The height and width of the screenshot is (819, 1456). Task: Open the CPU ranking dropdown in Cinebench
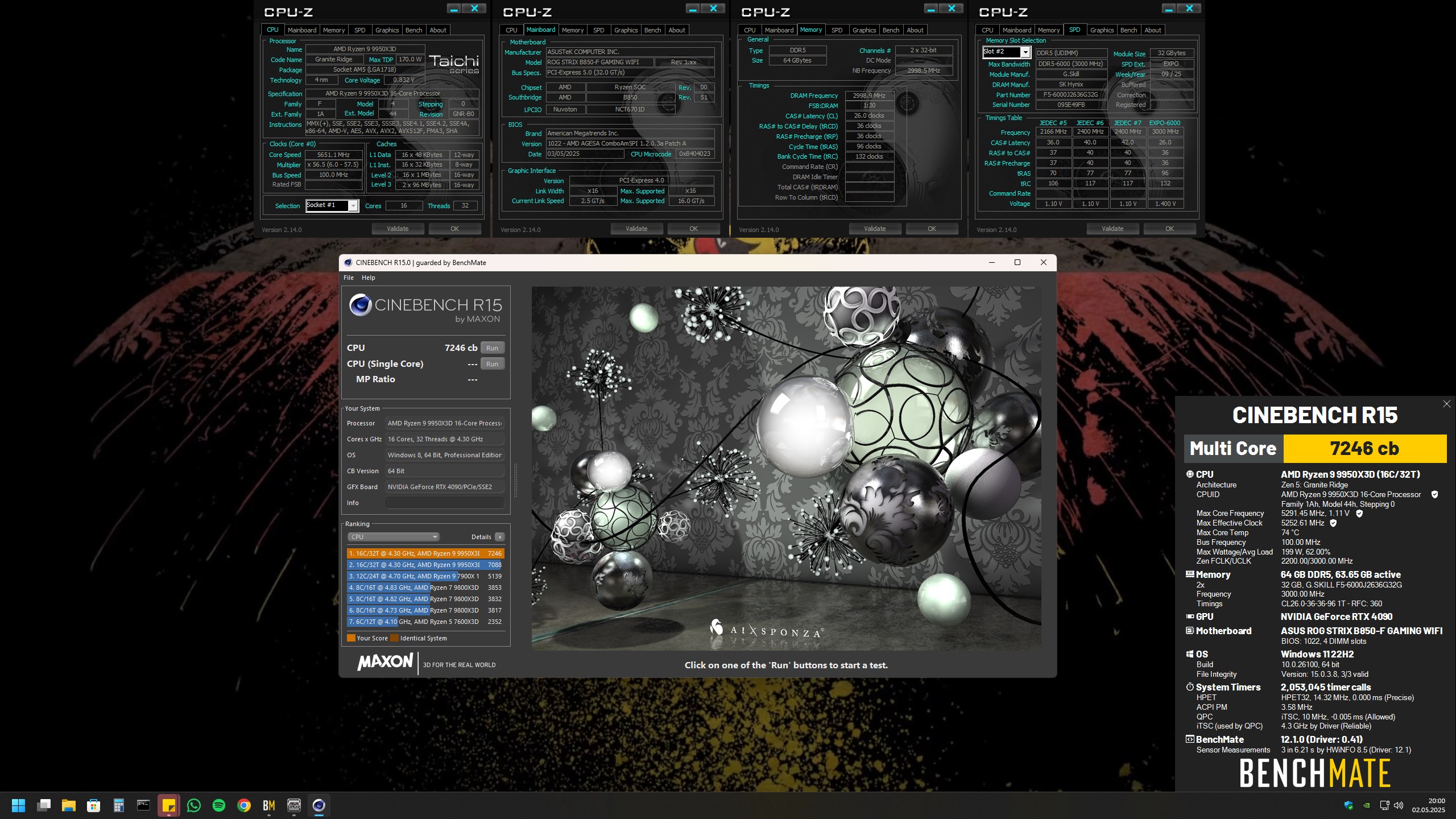(x=393, y=537)
